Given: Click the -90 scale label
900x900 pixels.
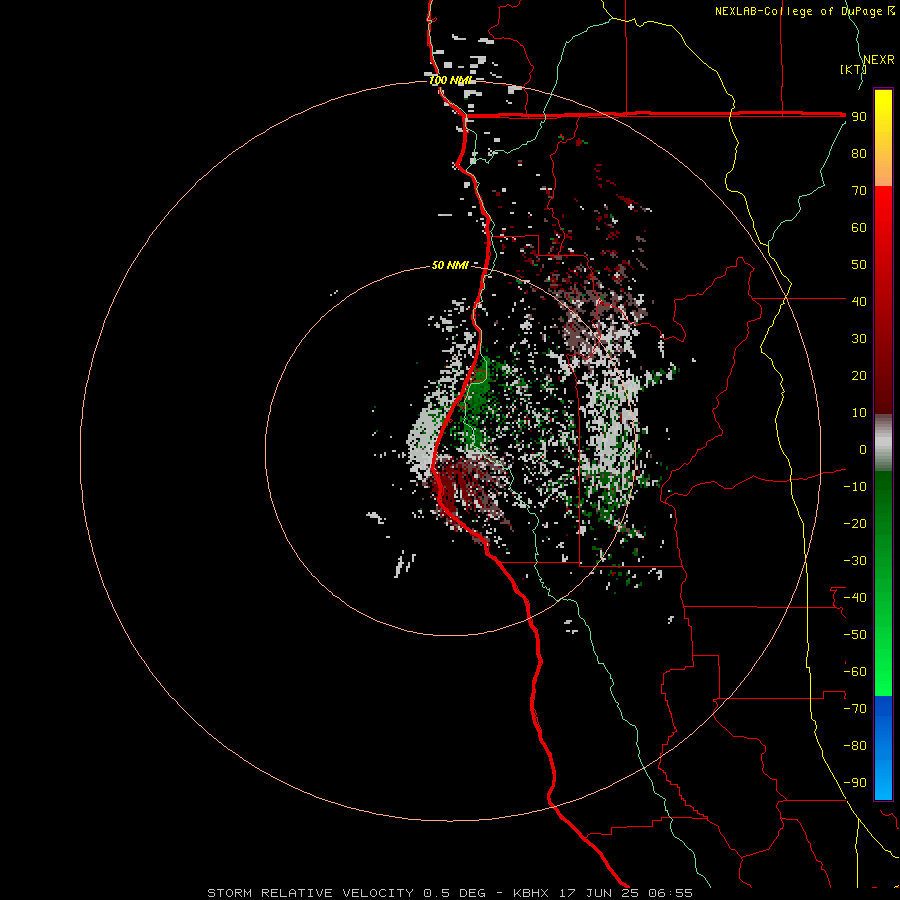Looking at the screenshot, I should point(855,782).
